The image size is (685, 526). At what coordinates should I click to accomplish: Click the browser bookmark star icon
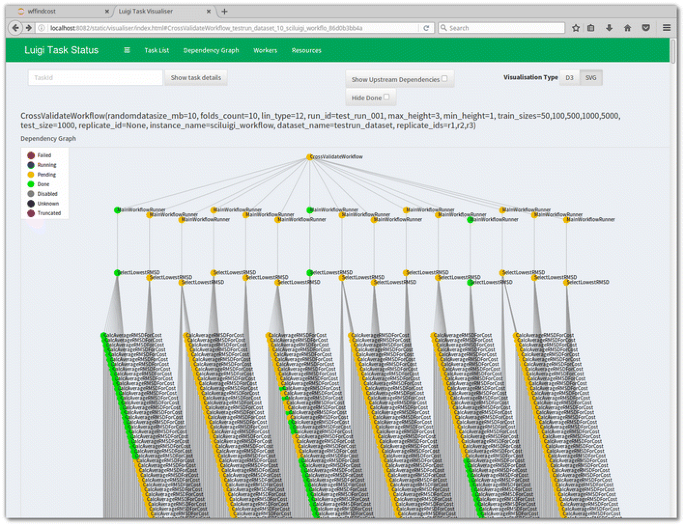coord(576,28)
